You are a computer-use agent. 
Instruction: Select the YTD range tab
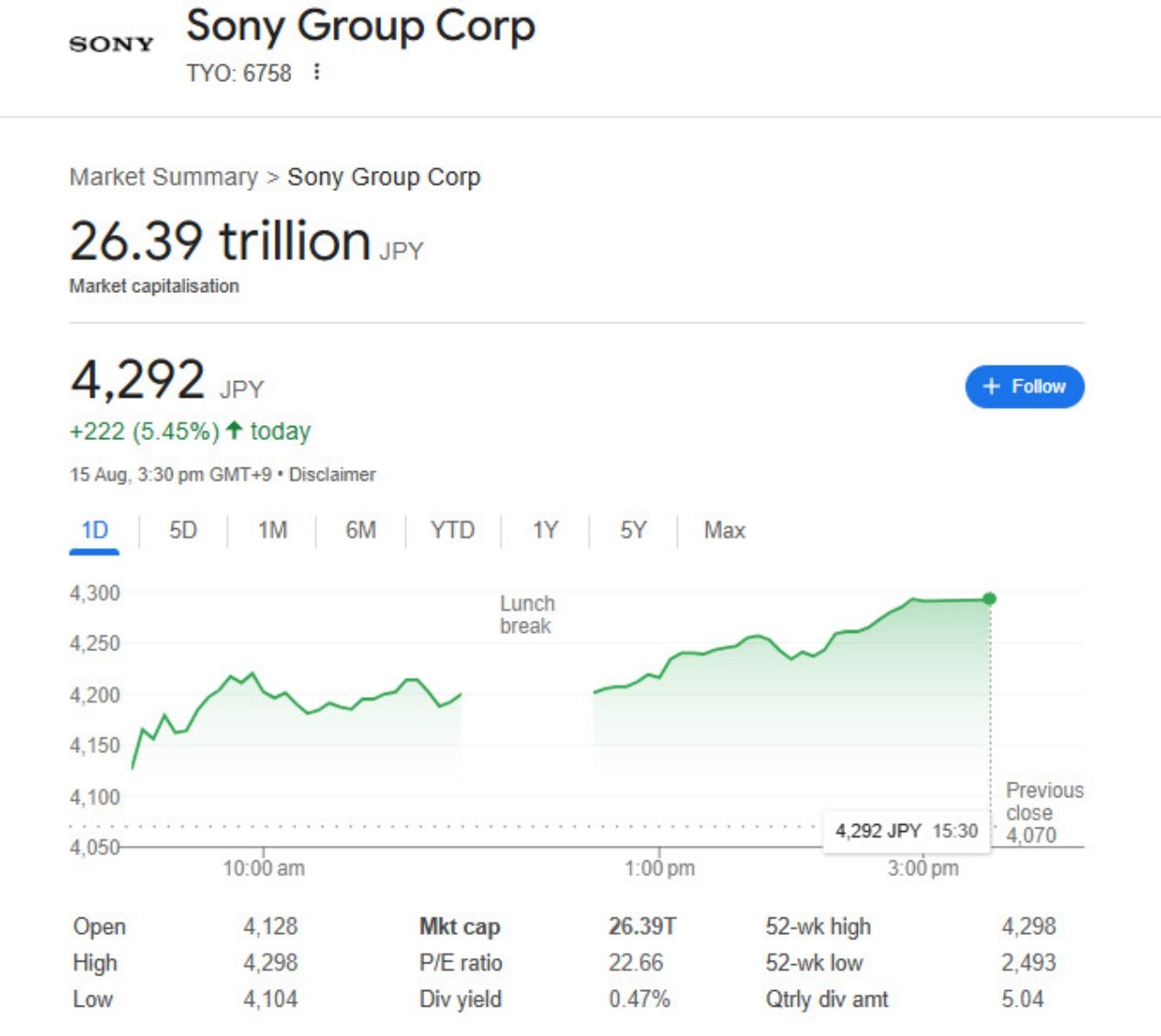(453, 531)
